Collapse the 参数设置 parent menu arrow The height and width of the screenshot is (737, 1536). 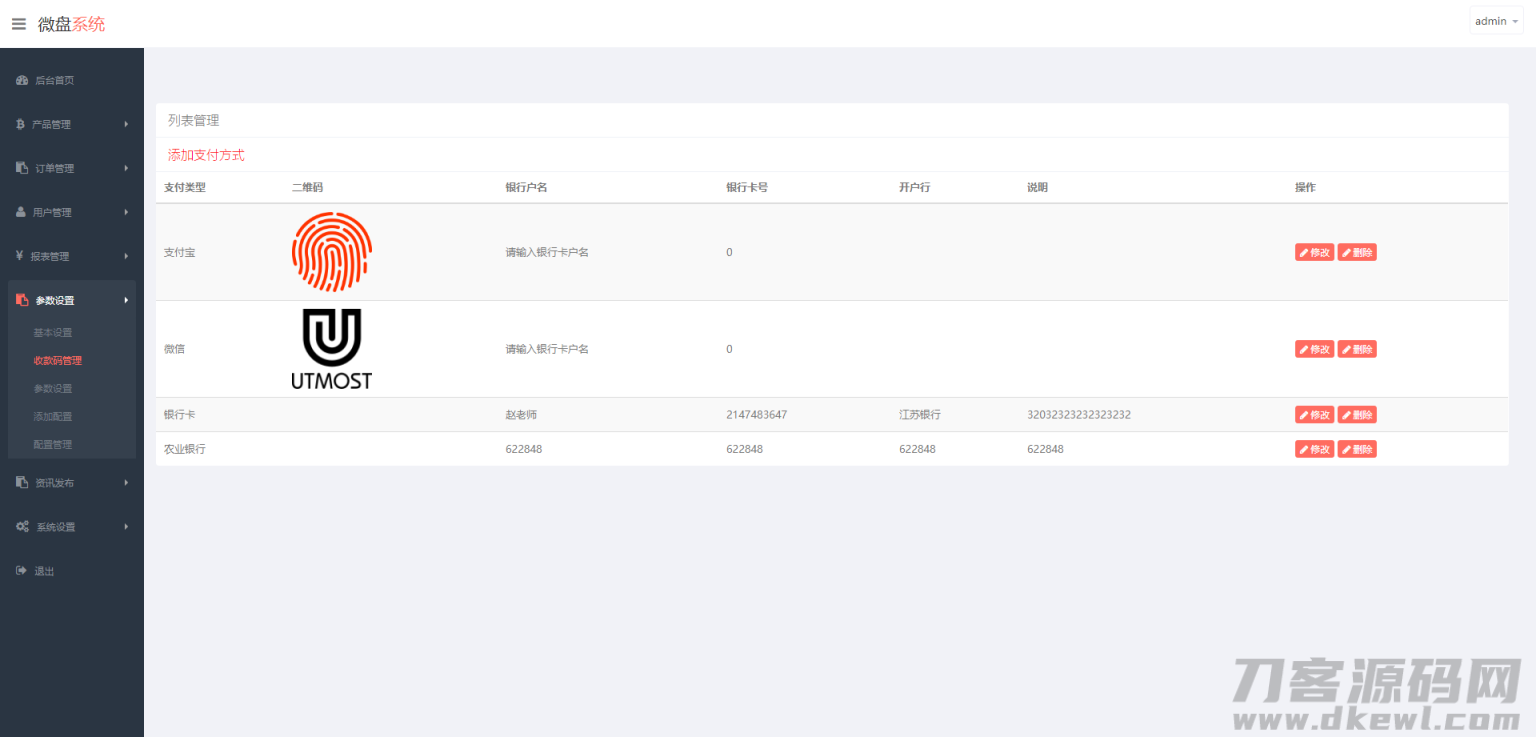[126, 300]
